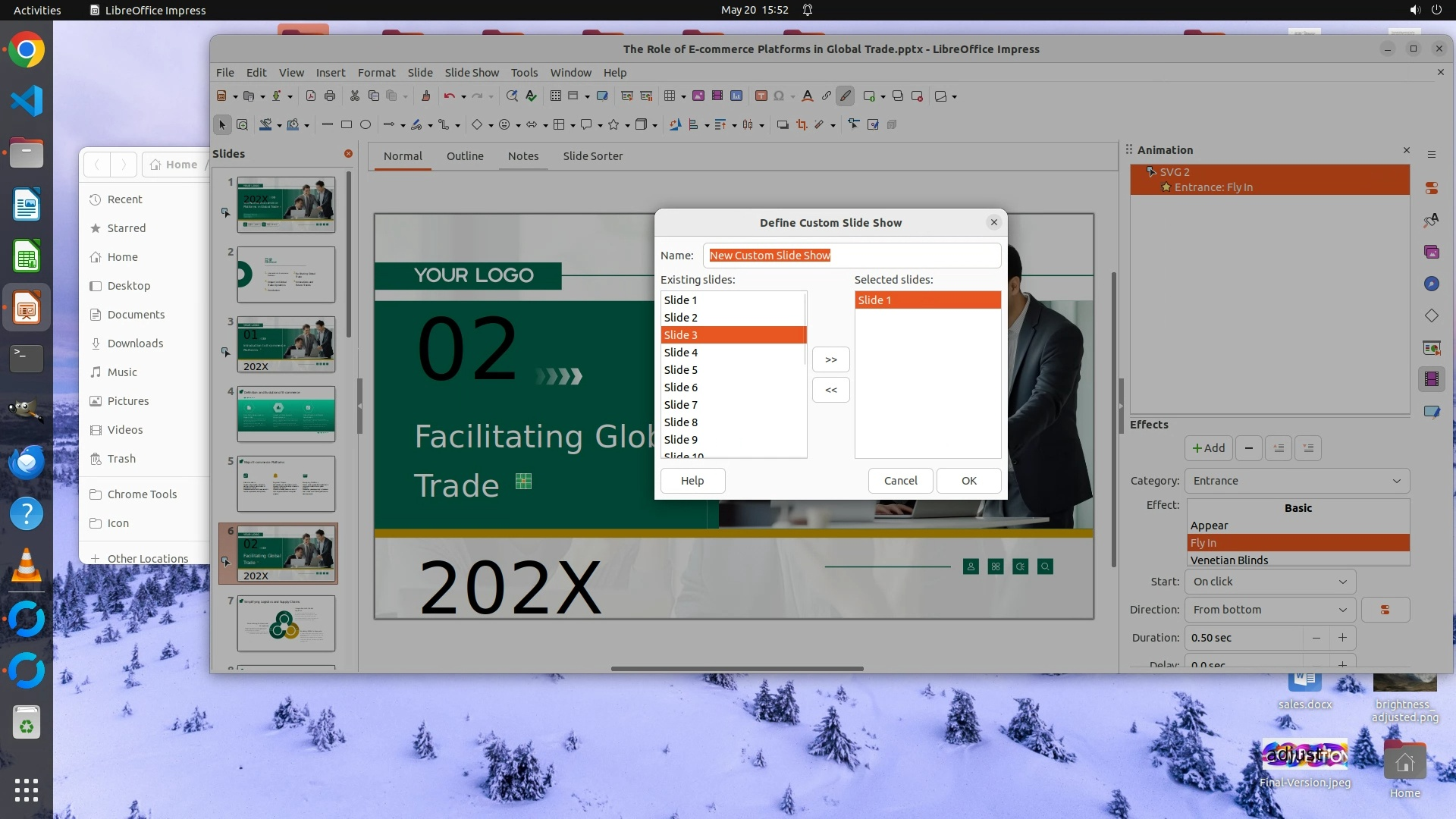
Task: Select Slide 5 in the Existing slides list
Action: click(680, 370)
